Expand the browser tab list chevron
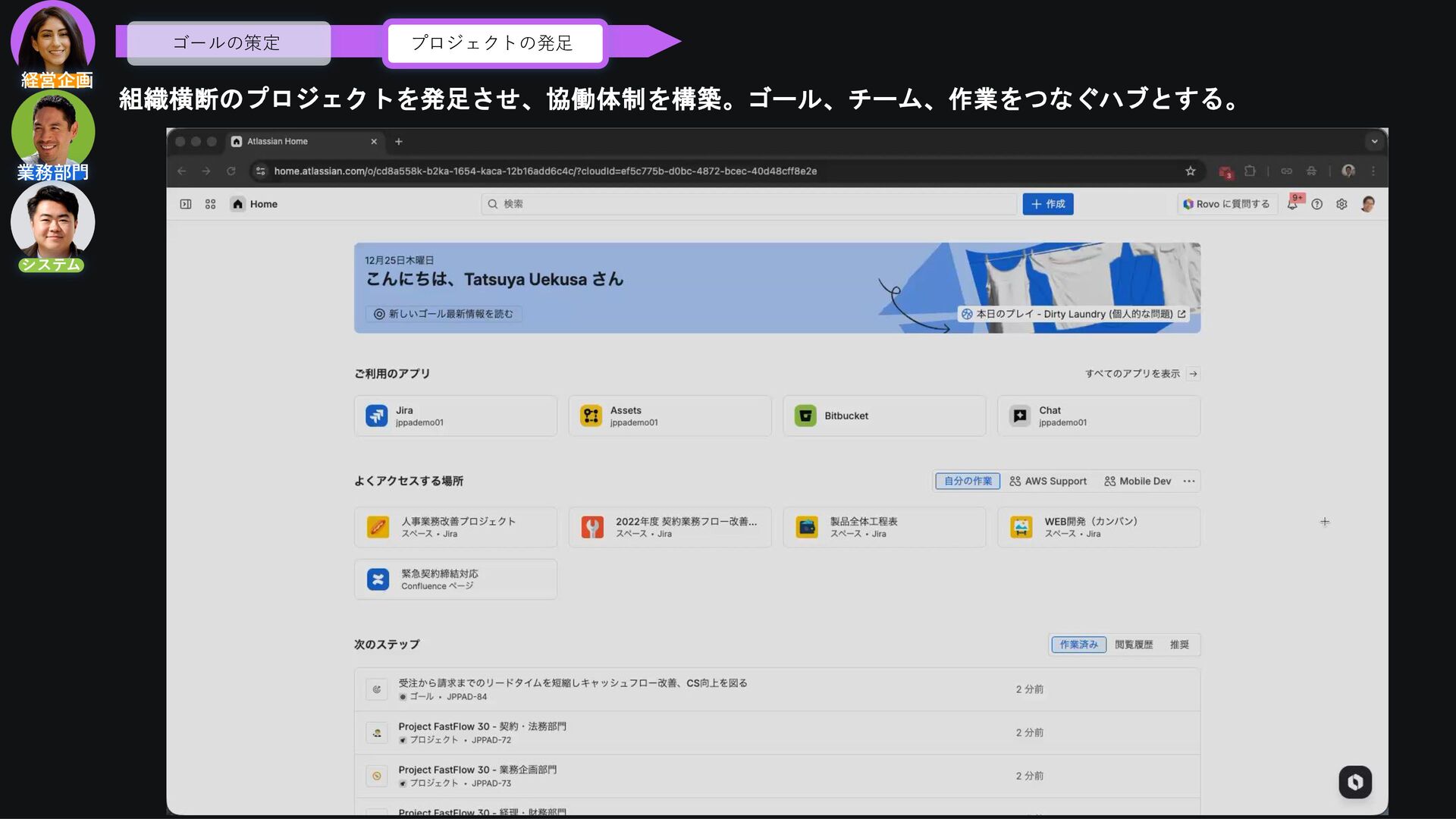1456x819 pixels. (x=1374, y=141)
